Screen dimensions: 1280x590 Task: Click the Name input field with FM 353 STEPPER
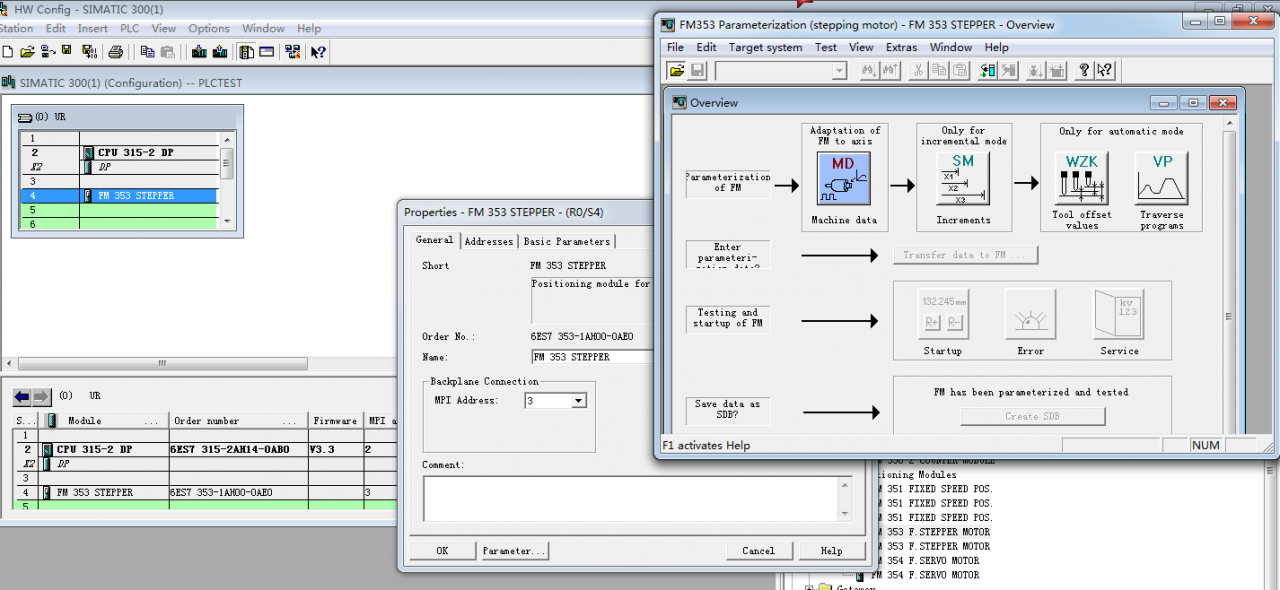(x=592, y=356)
